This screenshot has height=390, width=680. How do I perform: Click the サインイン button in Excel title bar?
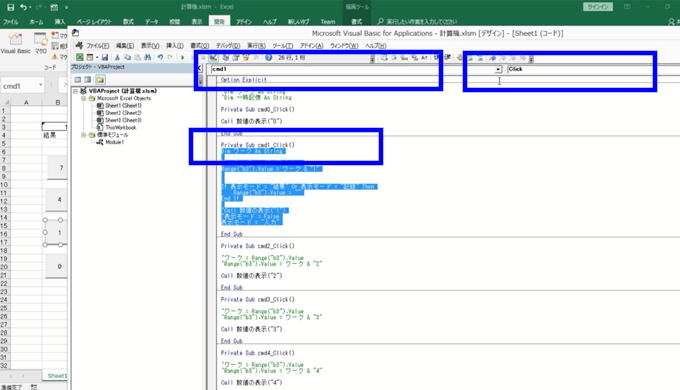coord(598,7)
